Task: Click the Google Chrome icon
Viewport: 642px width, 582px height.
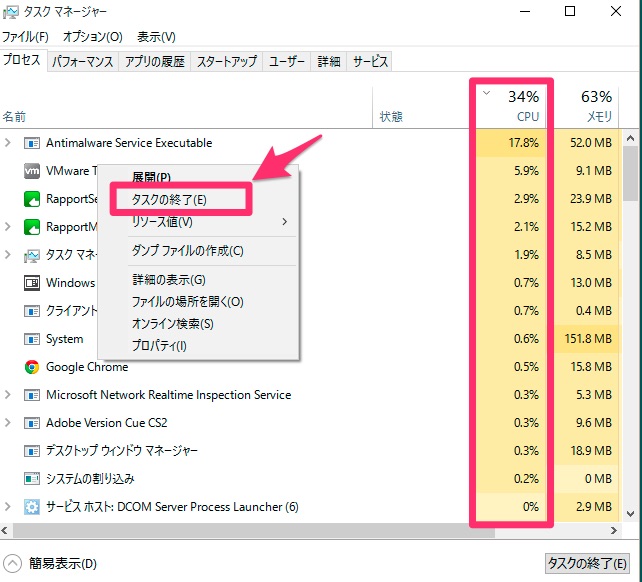Action: pyautogui.click(x=32, y=367)
